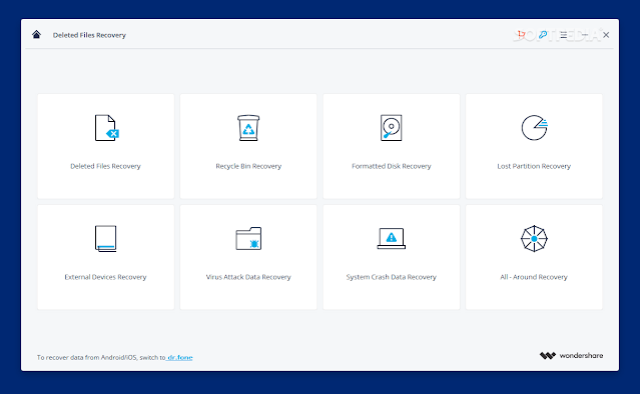The height and width of the screenshot is (394, 640).
Task: Pick the lost partition pie chart icon
Action: pos(534,128)
